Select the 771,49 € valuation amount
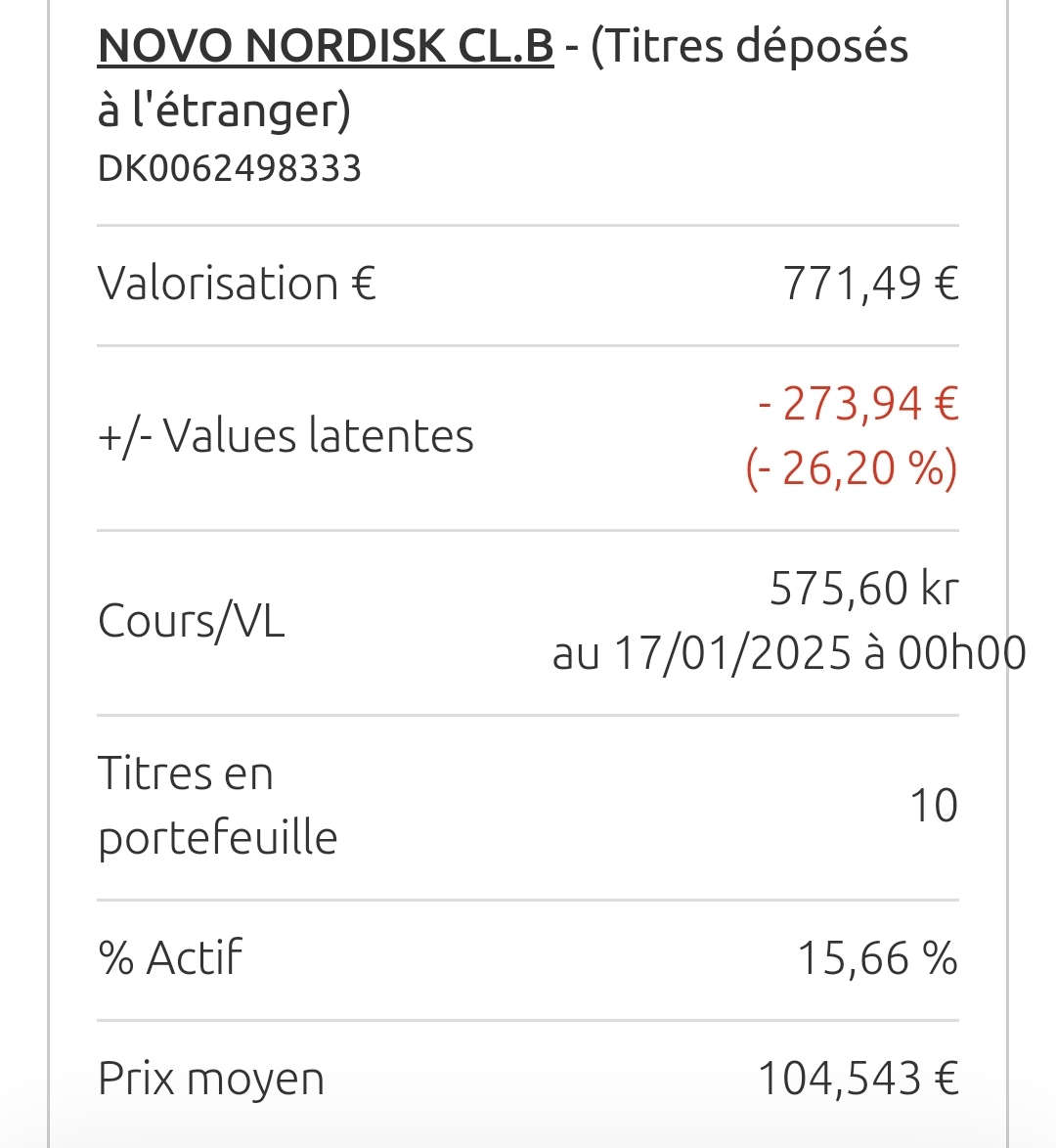The height and width of the screenshot is (1148, 1056). click(x=871, y=283)
